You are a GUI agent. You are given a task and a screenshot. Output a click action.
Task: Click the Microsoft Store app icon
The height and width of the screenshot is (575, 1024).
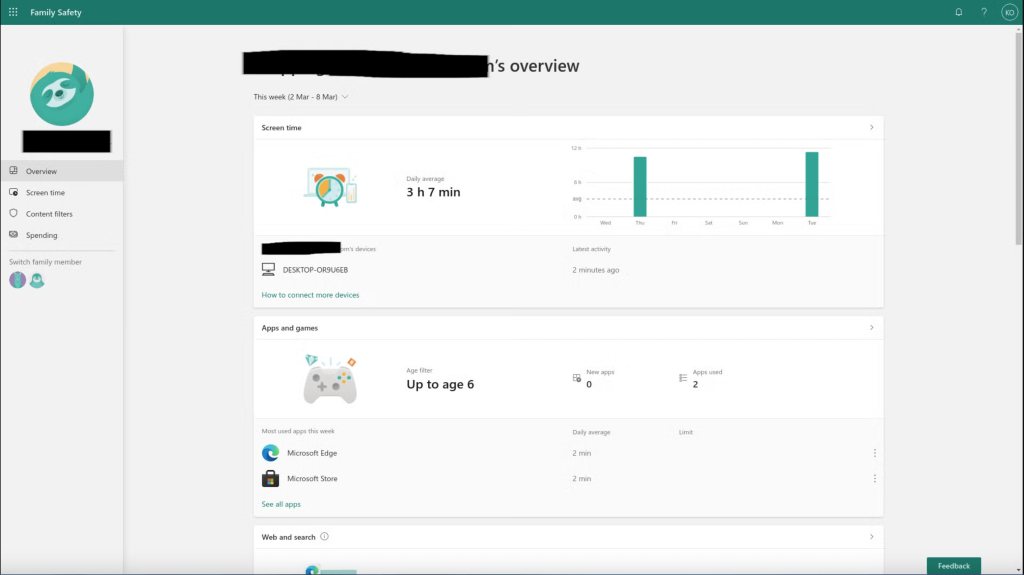point(270,479)
